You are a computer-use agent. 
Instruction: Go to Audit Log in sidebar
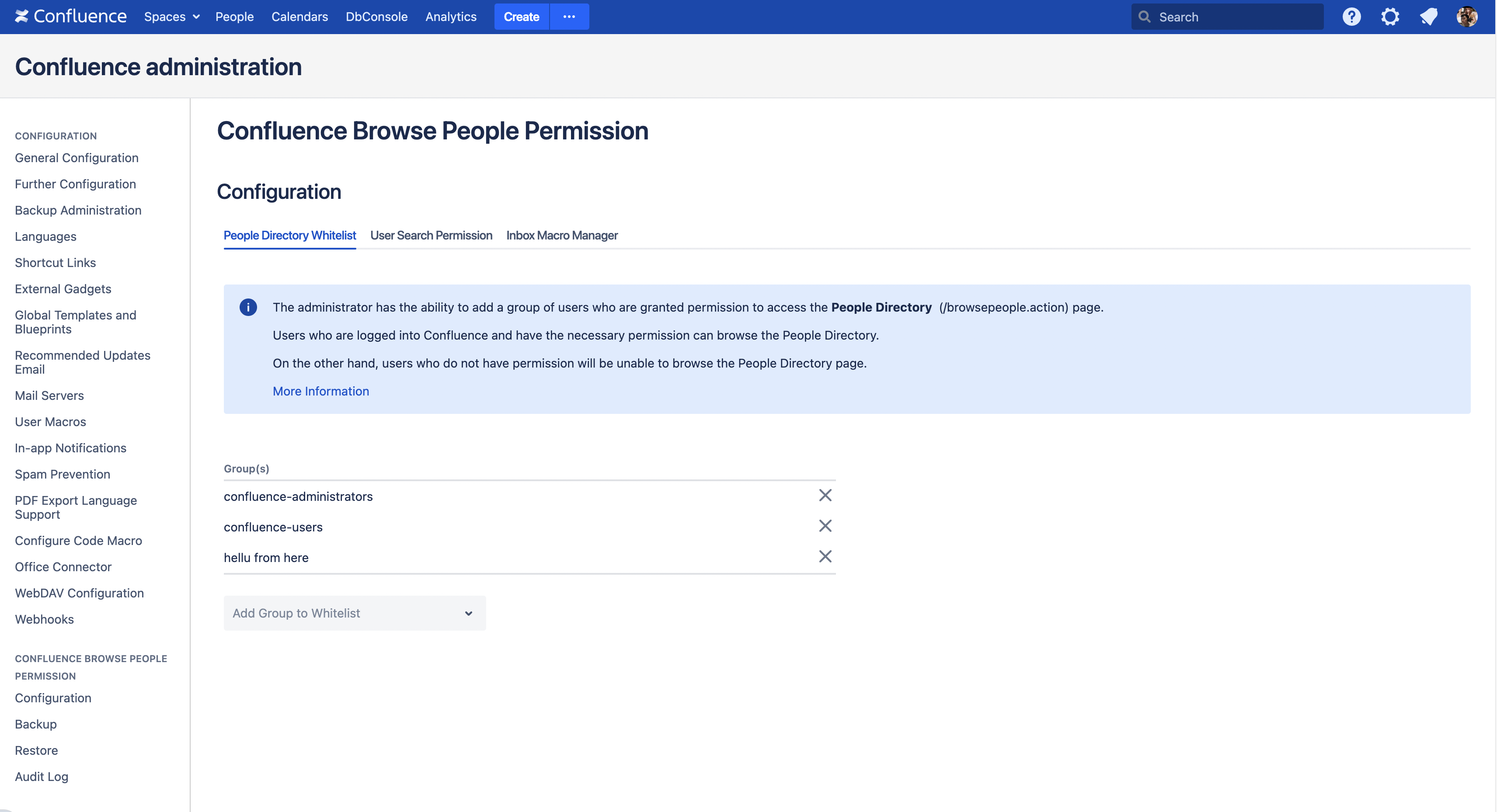tap(41, 777)
